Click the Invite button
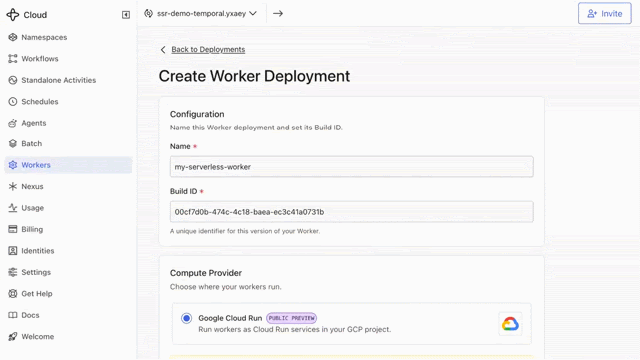 click(604, 13)
